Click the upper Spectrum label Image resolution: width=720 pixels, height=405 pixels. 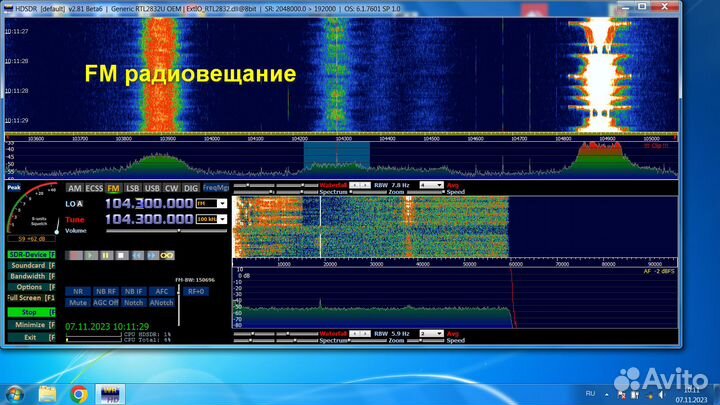[x=333, y=192]
